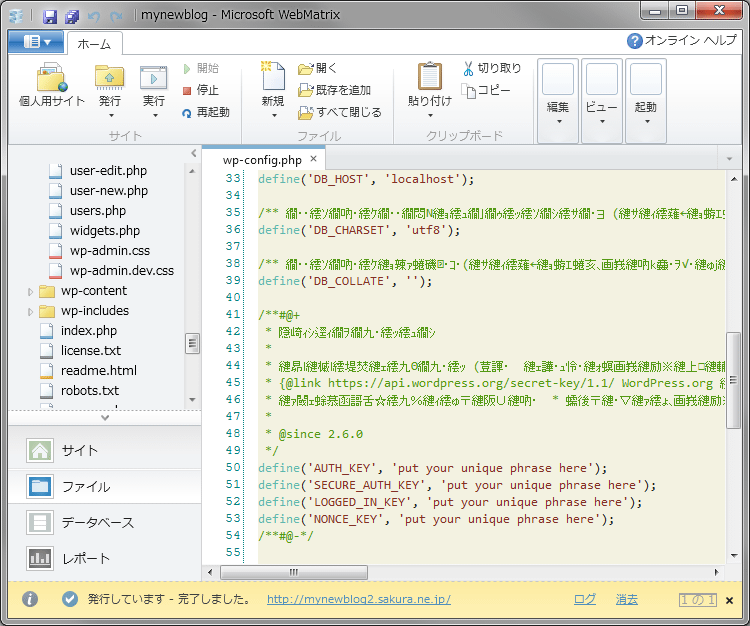Screen dimensions: 750x626
Task: Click file tree scrollbar thumb
Action: coord(192,343)
